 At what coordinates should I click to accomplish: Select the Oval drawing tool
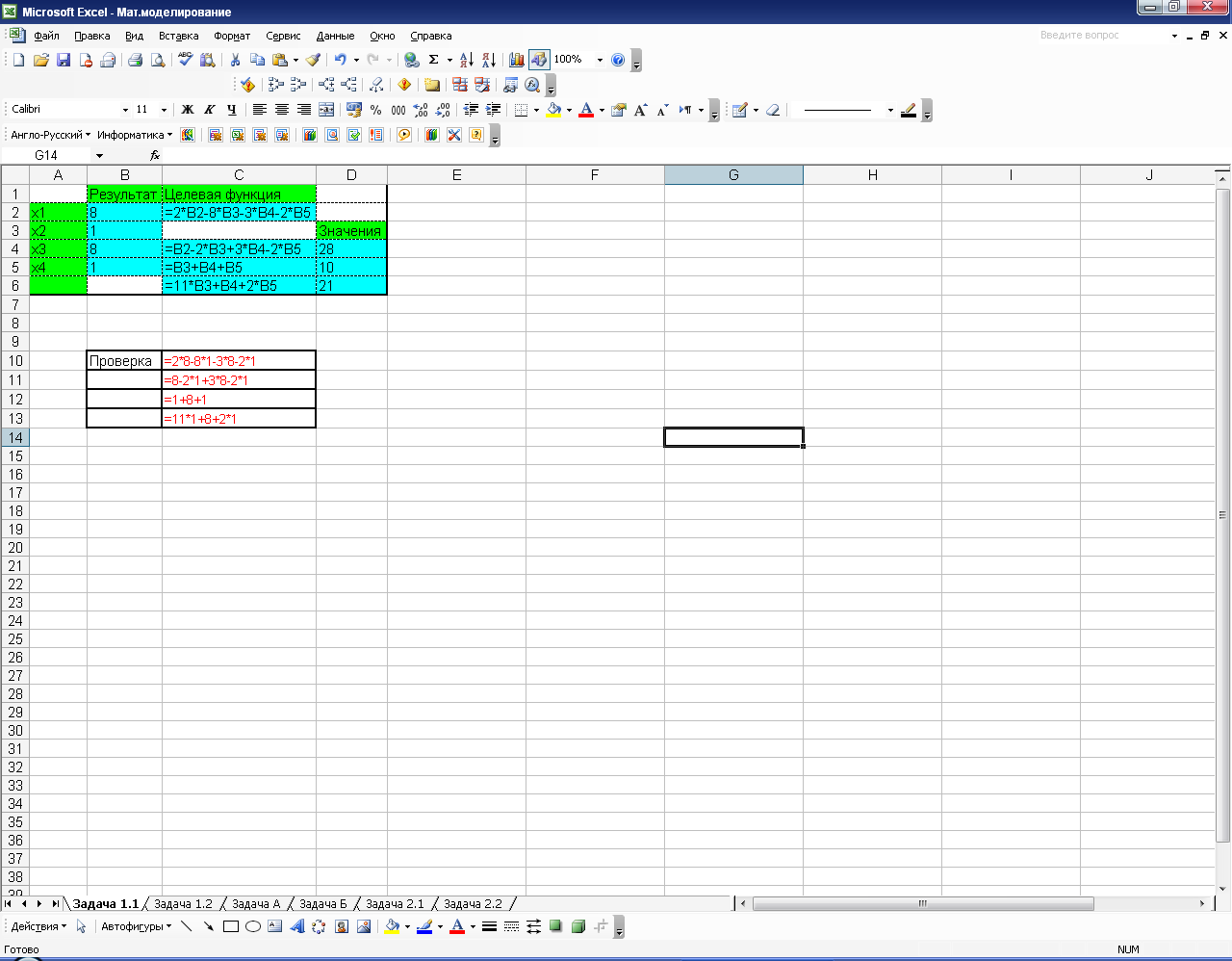253,926
